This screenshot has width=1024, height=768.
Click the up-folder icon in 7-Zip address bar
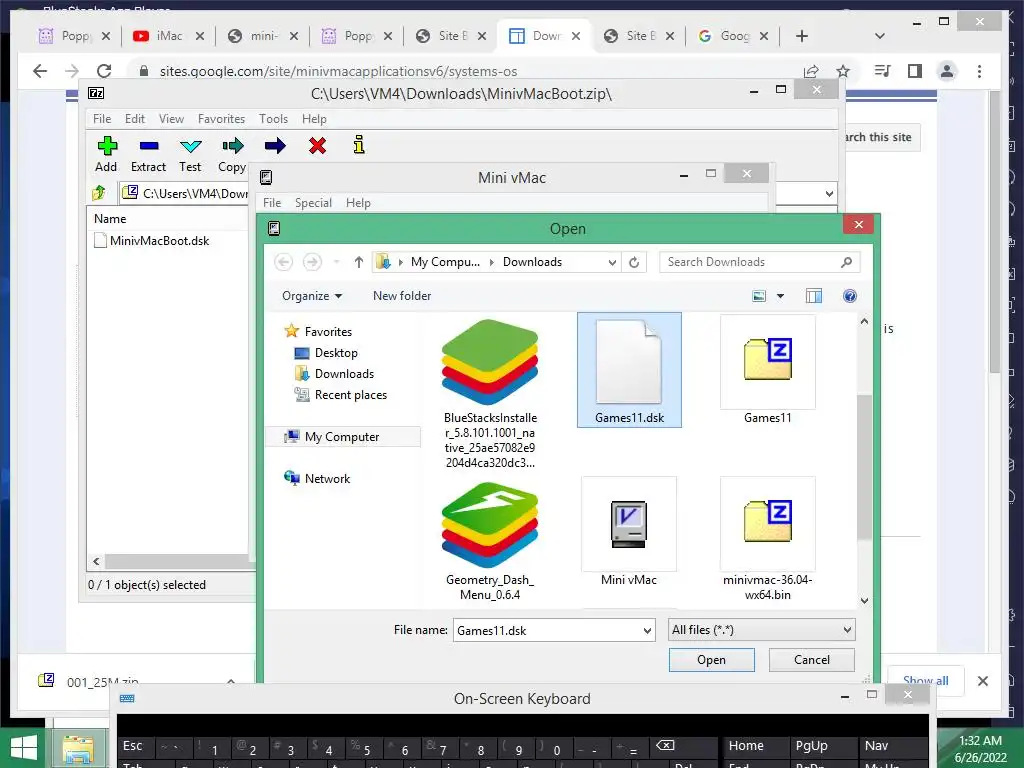[x=99, y=193]
